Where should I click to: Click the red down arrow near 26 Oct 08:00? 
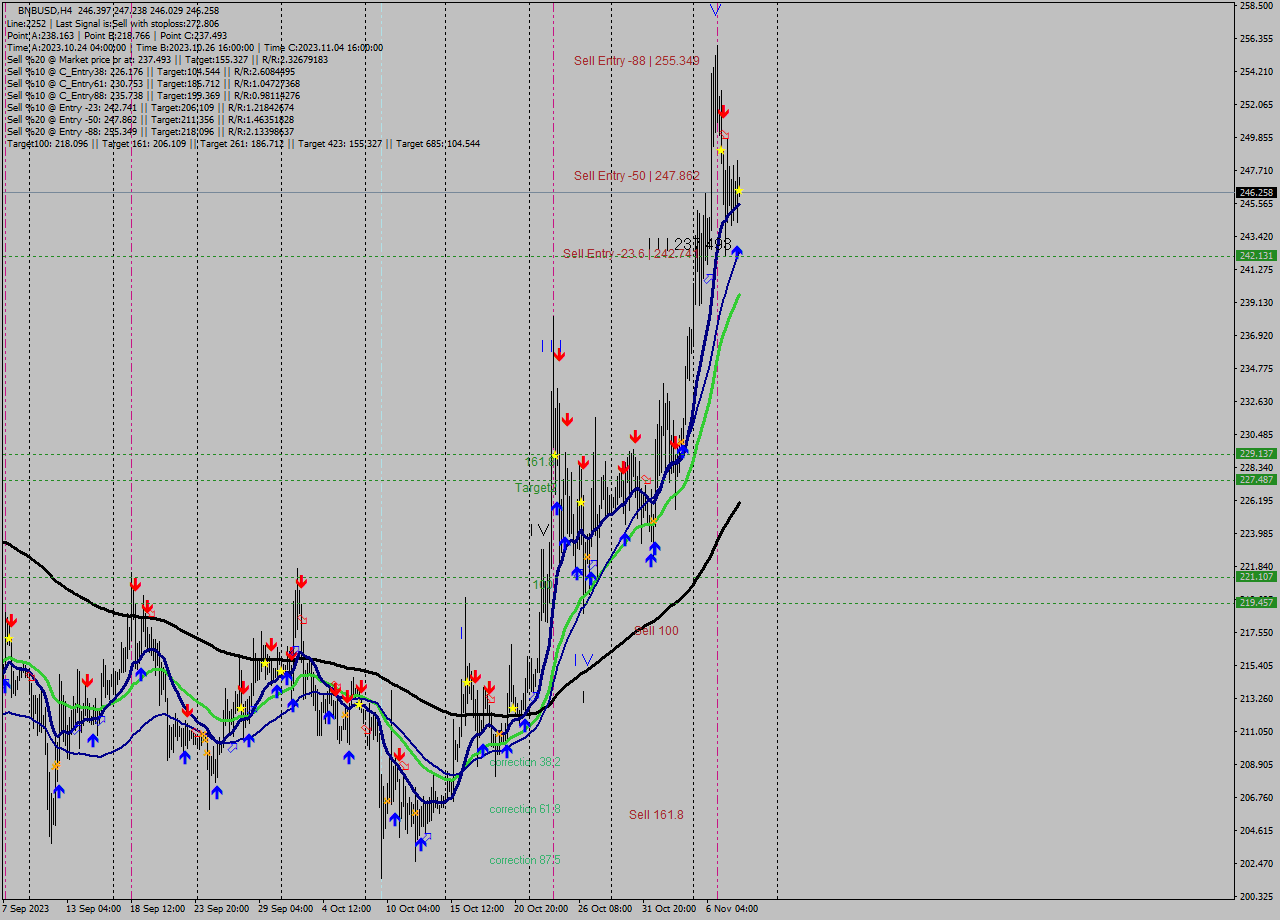pyautogui.click(x=635, y=437)
